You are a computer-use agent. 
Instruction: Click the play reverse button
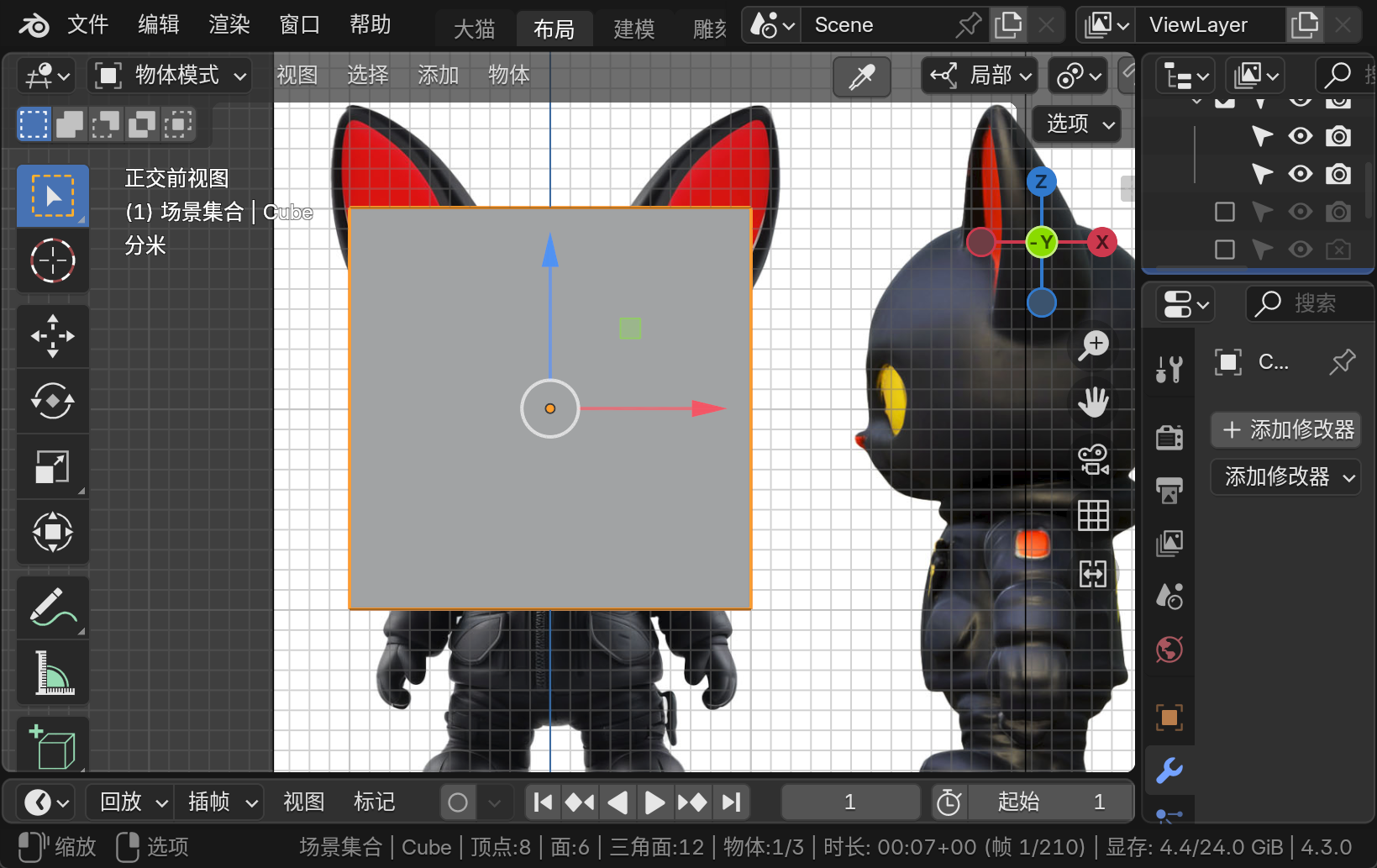(618, 802)
